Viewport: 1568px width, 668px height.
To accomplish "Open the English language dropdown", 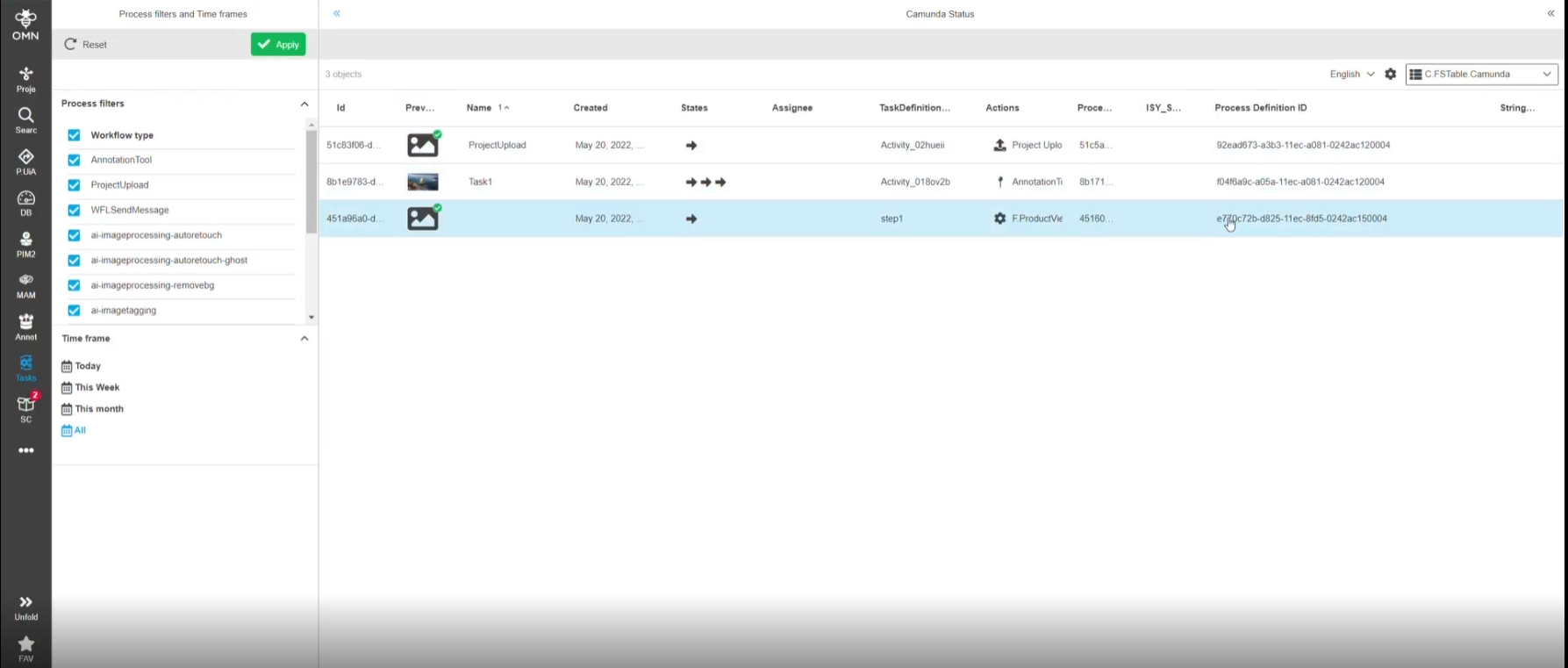I will coord(1351,75).
